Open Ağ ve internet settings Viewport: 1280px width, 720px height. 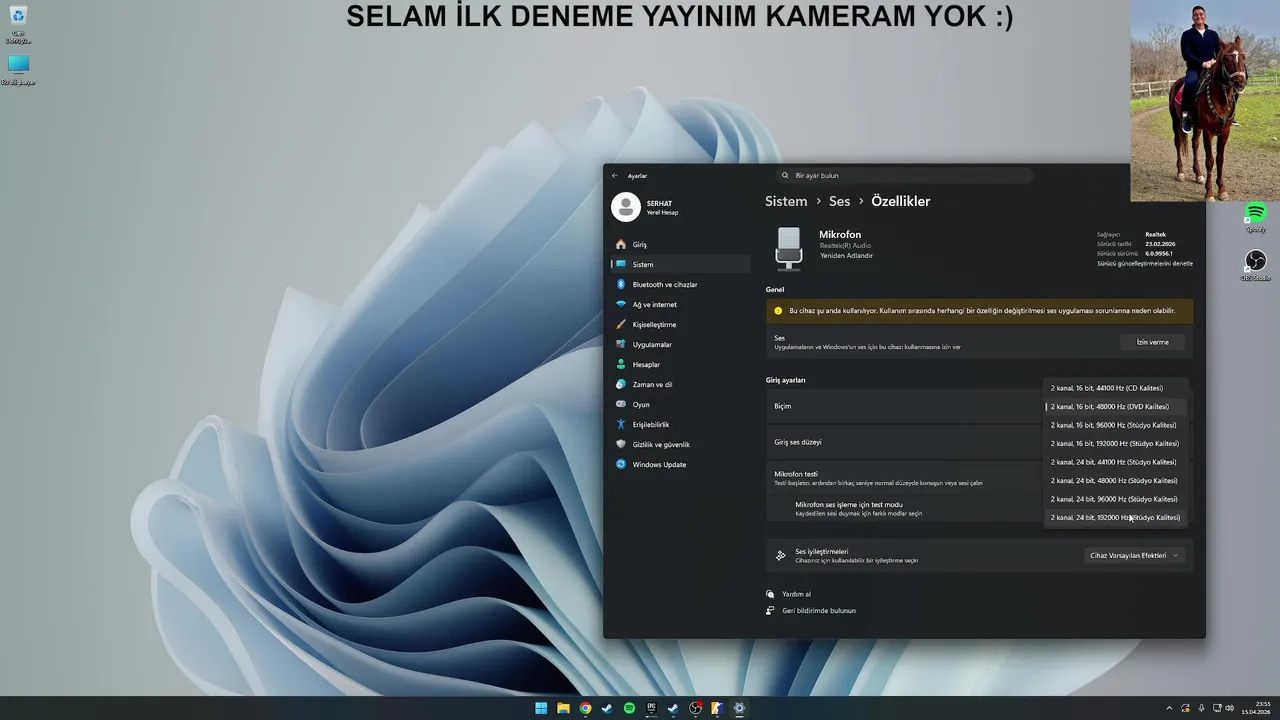click(x=680, y=304)
